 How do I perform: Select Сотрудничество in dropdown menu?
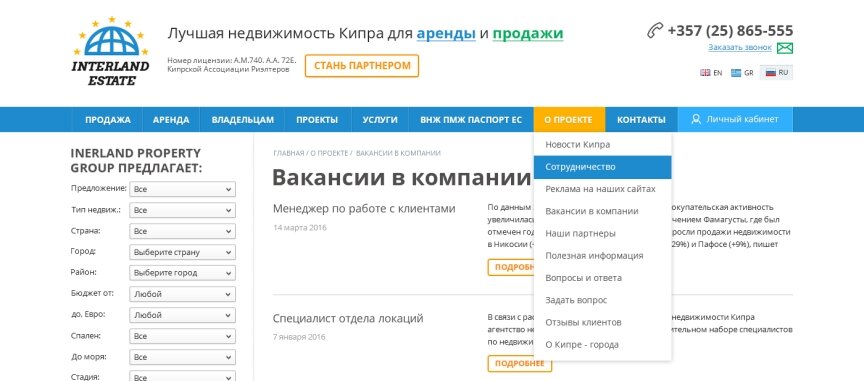(602, 167)
